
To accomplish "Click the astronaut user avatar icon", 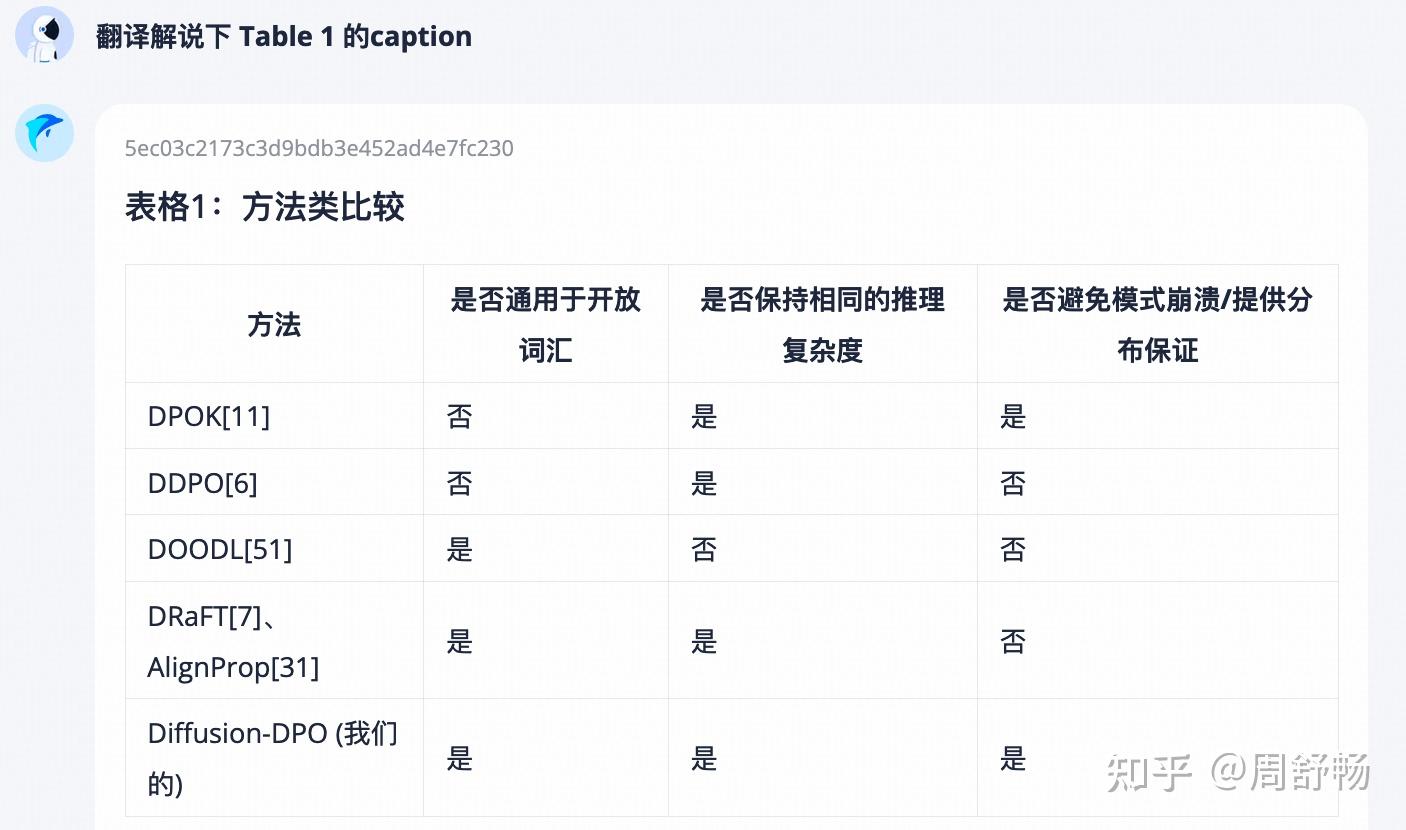I will [x=44, y=34].
